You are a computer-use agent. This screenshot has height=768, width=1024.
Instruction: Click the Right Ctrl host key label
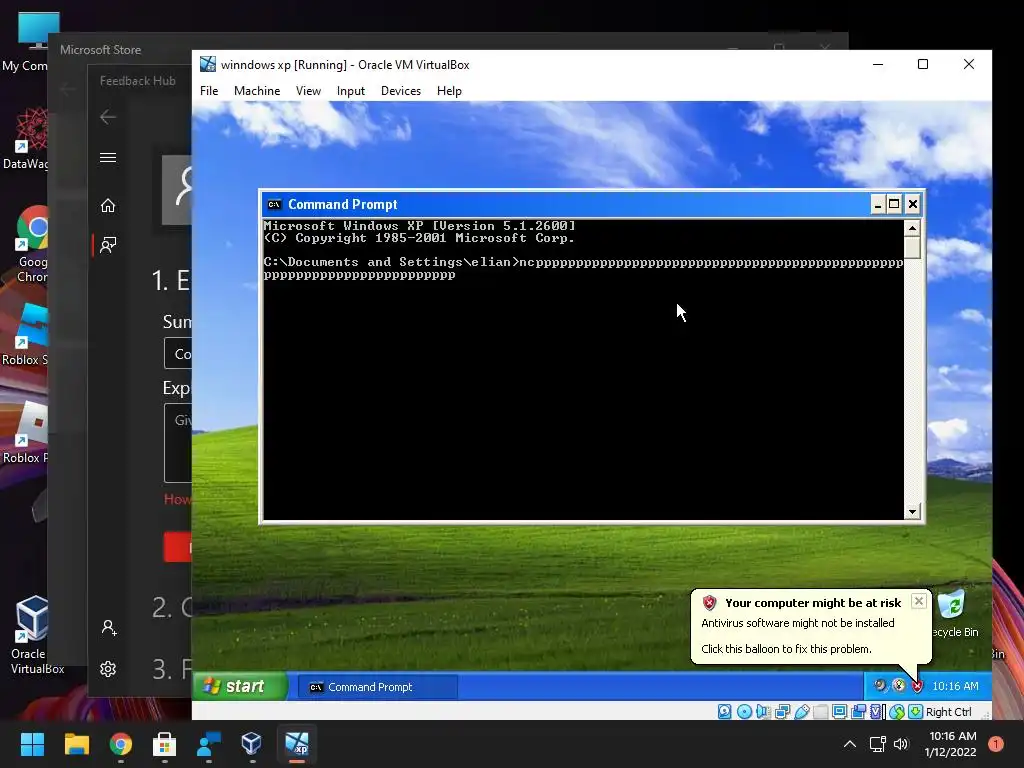[949, 712]
